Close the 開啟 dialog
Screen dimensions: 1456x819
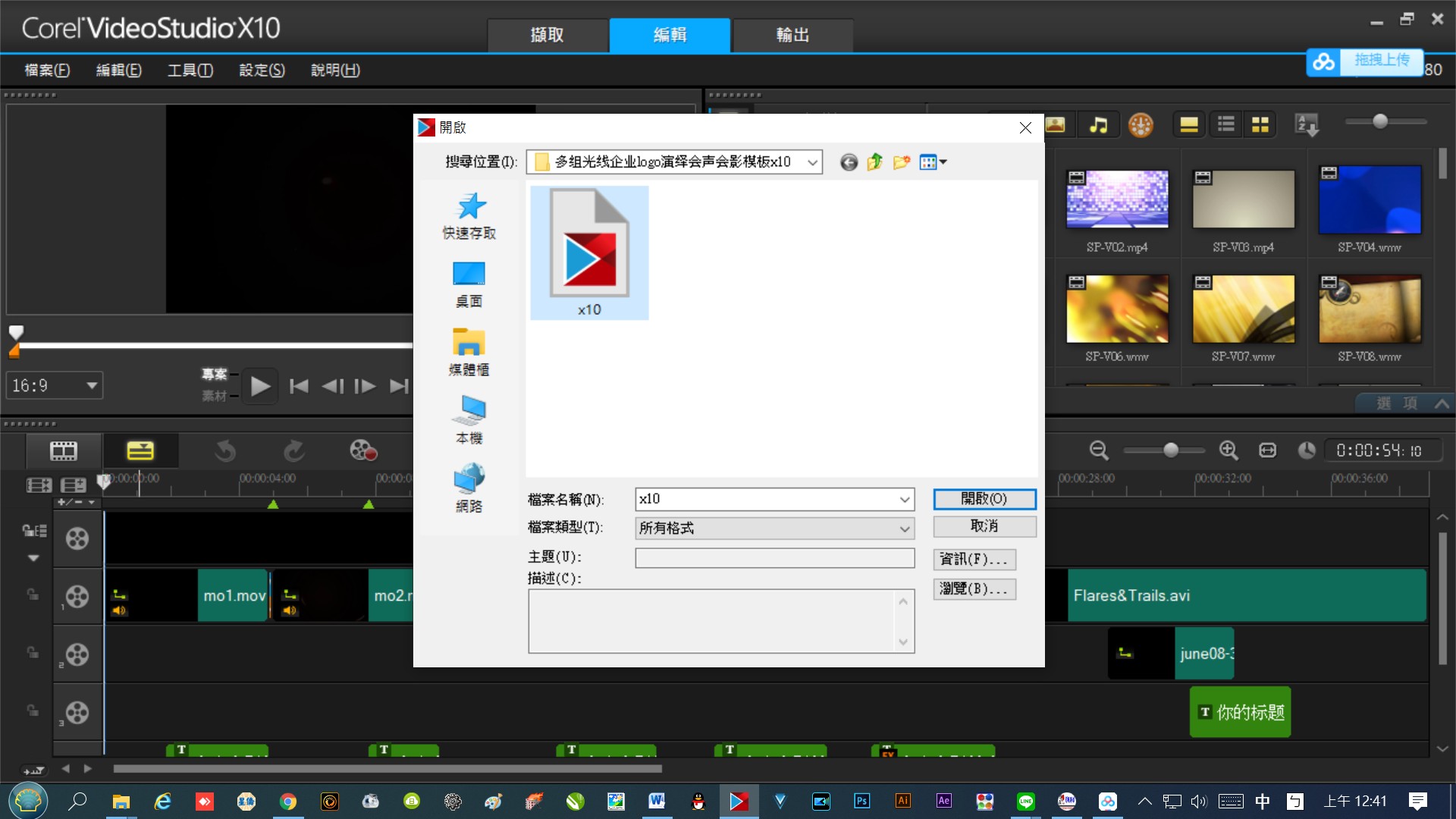click(1025, 128)
